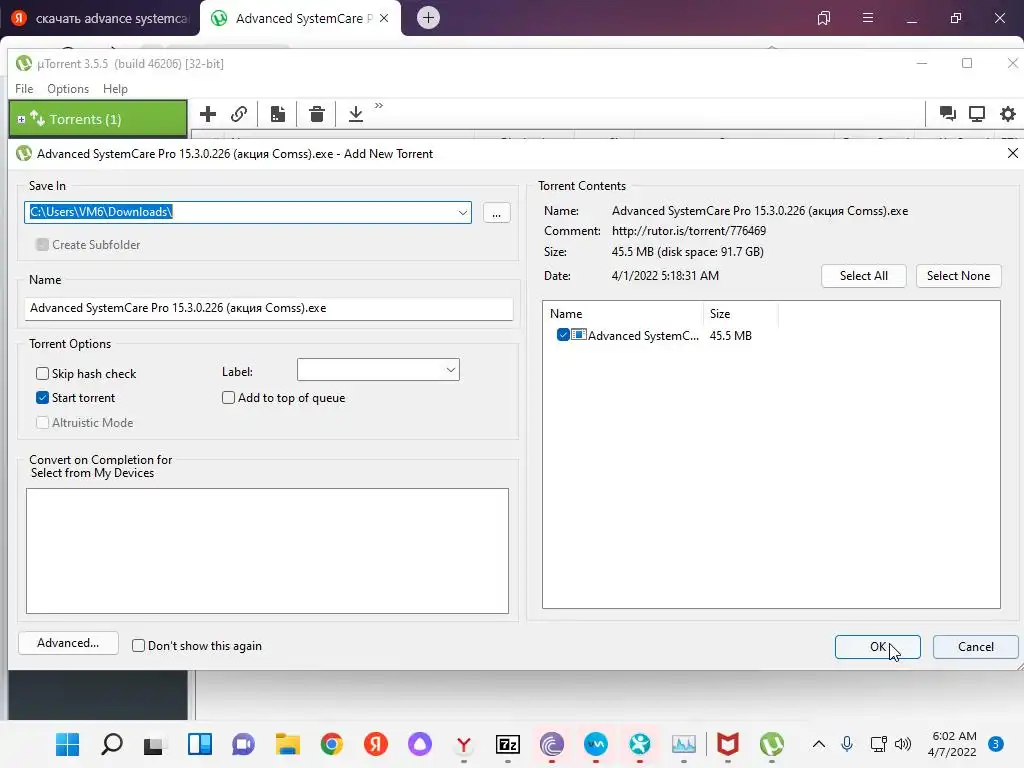Click the Select All button
Viewport: 1024px width, 768px height.
863,276
